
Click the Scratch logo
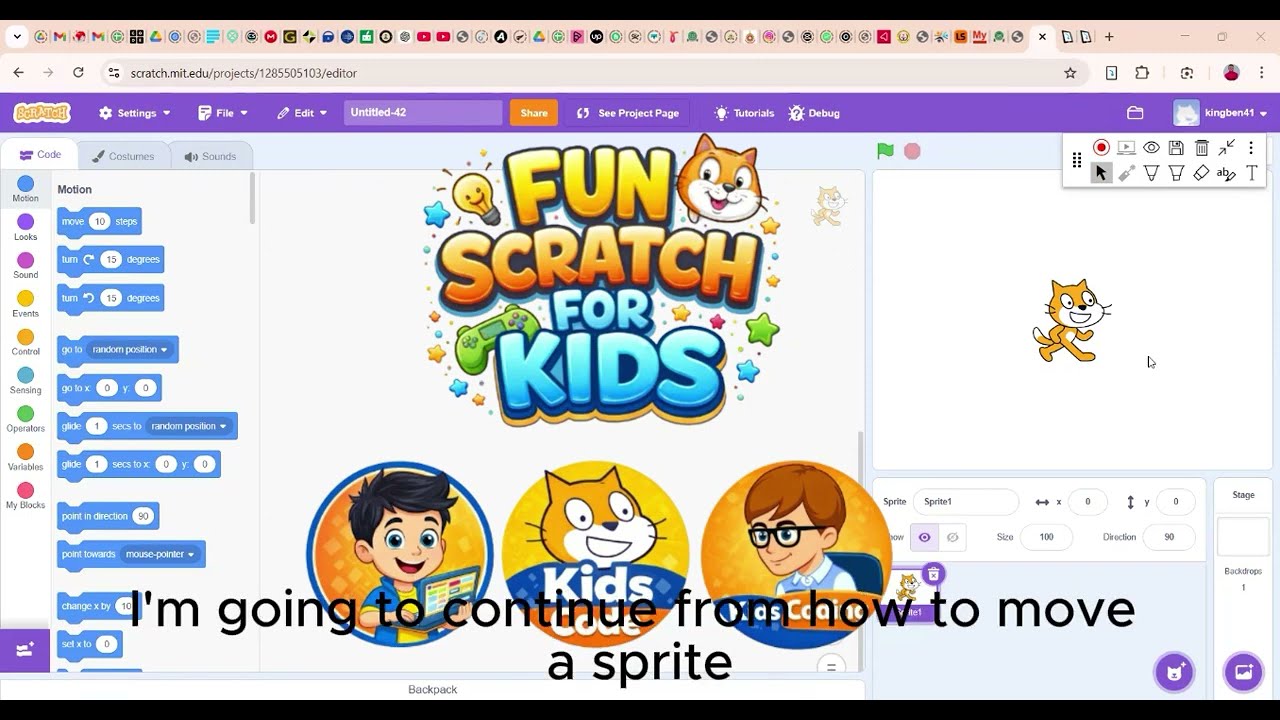tap(42, 113)
